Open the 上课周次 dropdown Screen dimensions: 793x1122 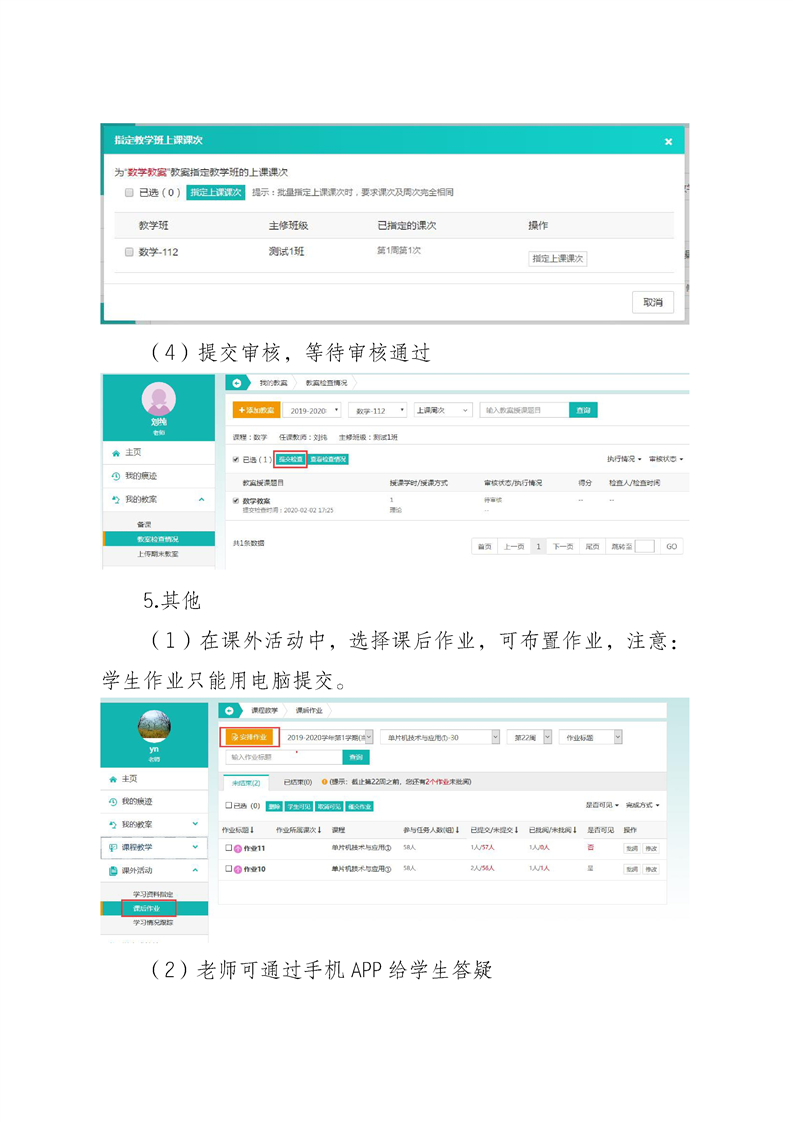[x=443, y=410]
